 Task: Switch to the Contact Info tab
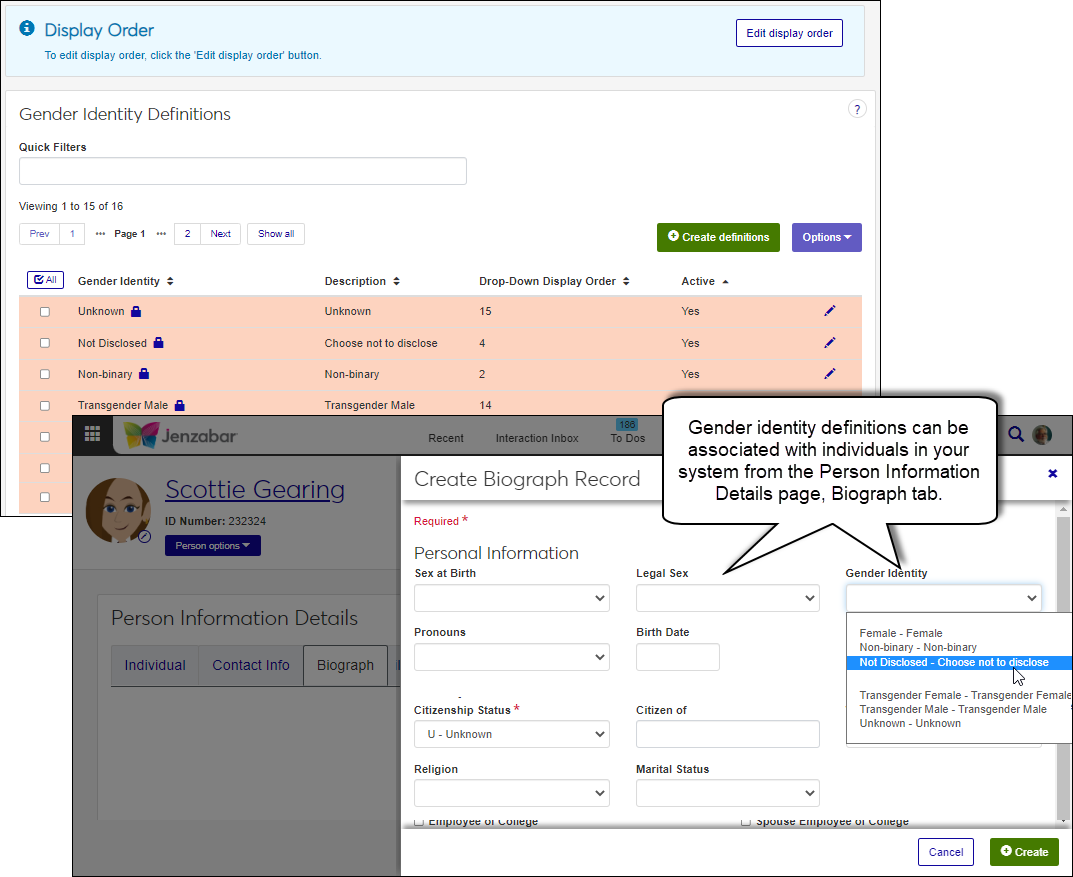coord(250,665)
